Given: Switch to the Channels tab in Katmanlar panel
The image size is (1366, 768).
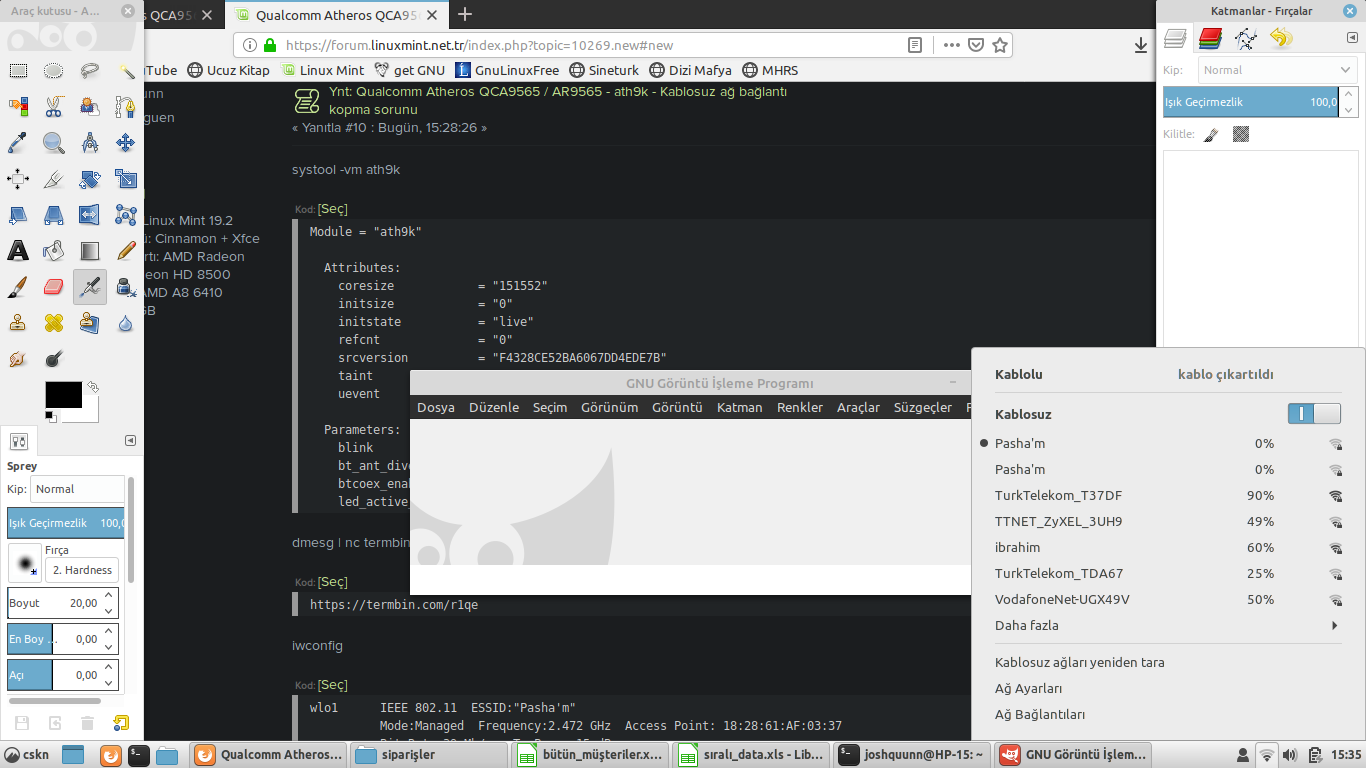Looking at the screenshot, I should point(1210,39).
